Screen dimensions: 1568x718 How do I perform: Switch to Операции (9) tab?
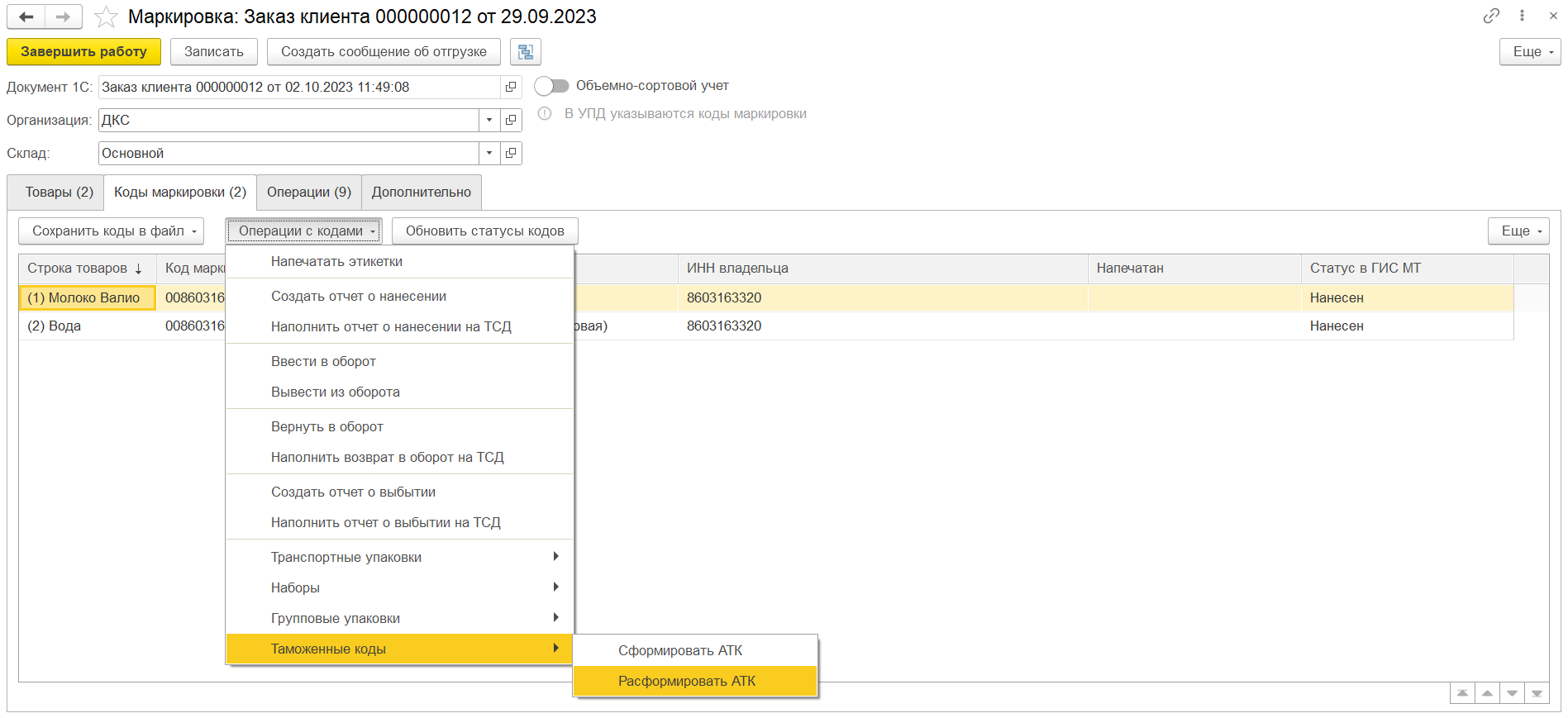click(309, 193)
